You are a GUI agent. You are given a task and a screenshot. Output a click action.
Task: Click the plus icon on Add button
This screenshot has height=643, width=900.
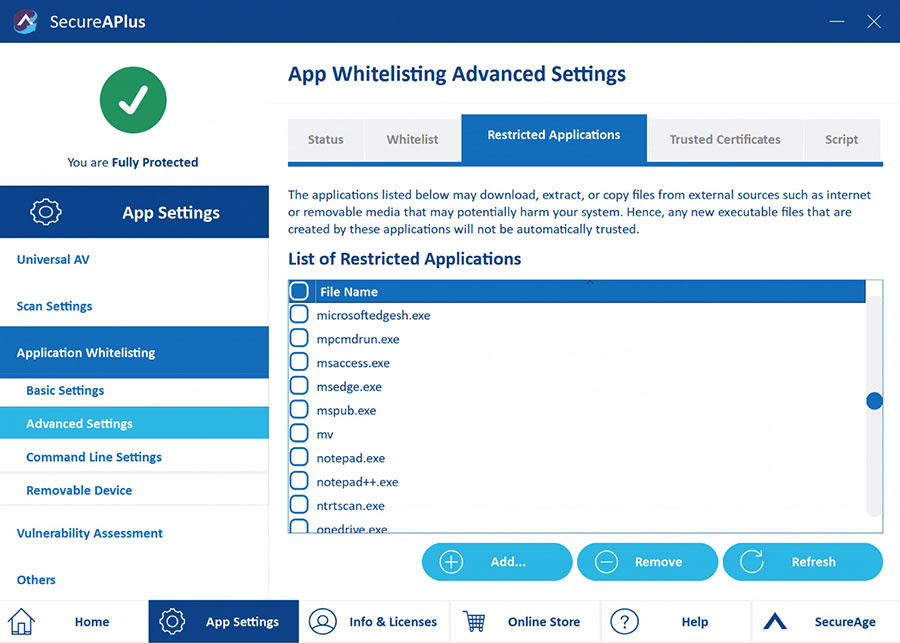[x=451, y=561]
